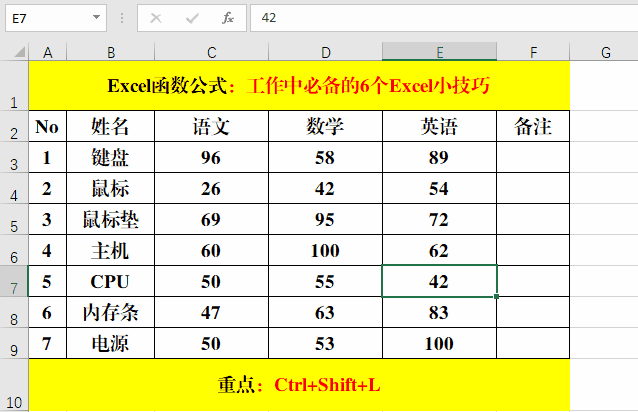Viewport: 638px width, 412px height.
Task: Select column B header
Action: click(111, 52)
